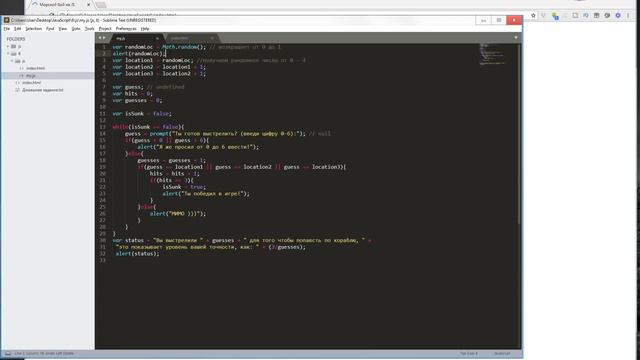Click the tab history forward arrow

104,38
